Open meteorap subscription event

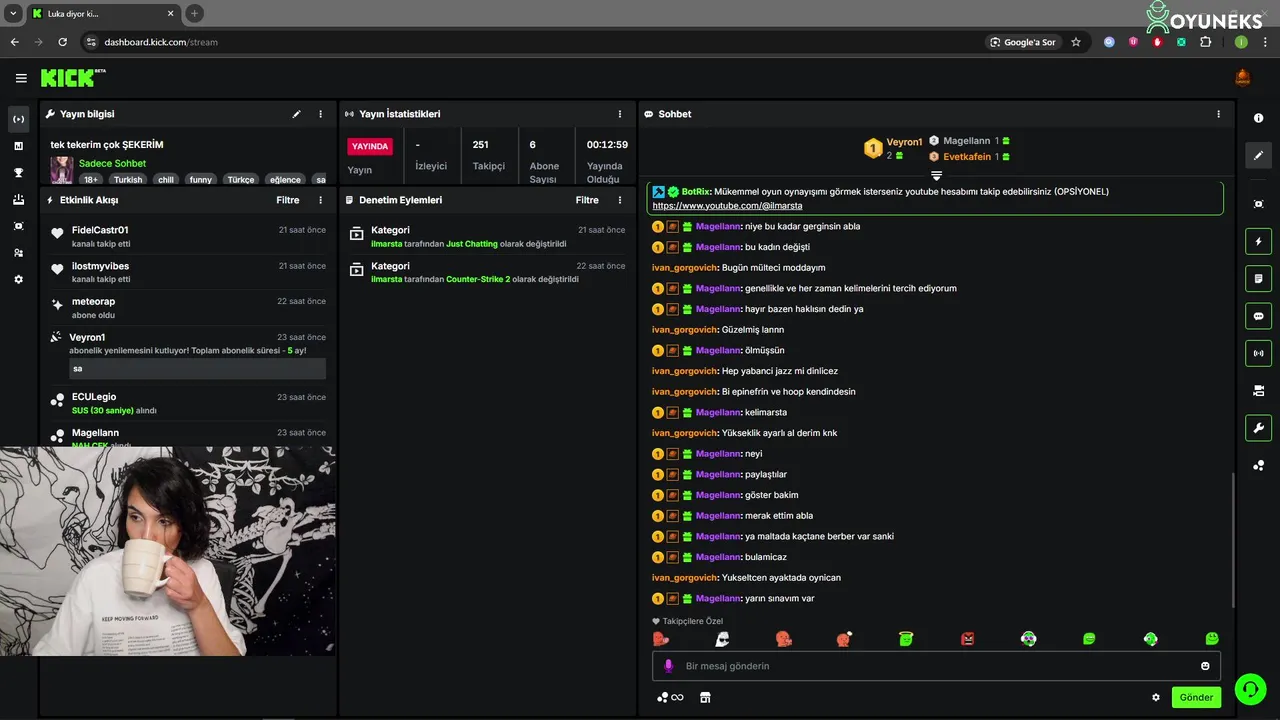[93, 301]
